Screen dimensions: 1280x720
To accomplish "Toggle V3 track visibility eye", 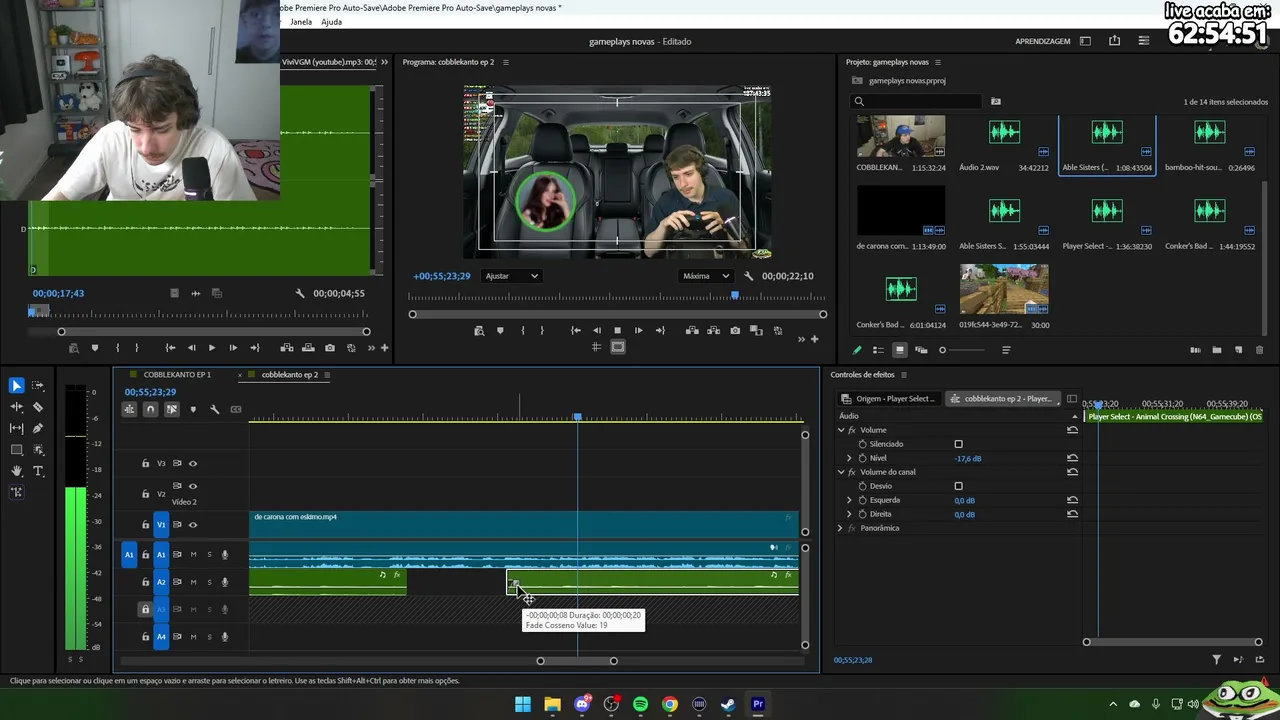I will coord(193,463).
